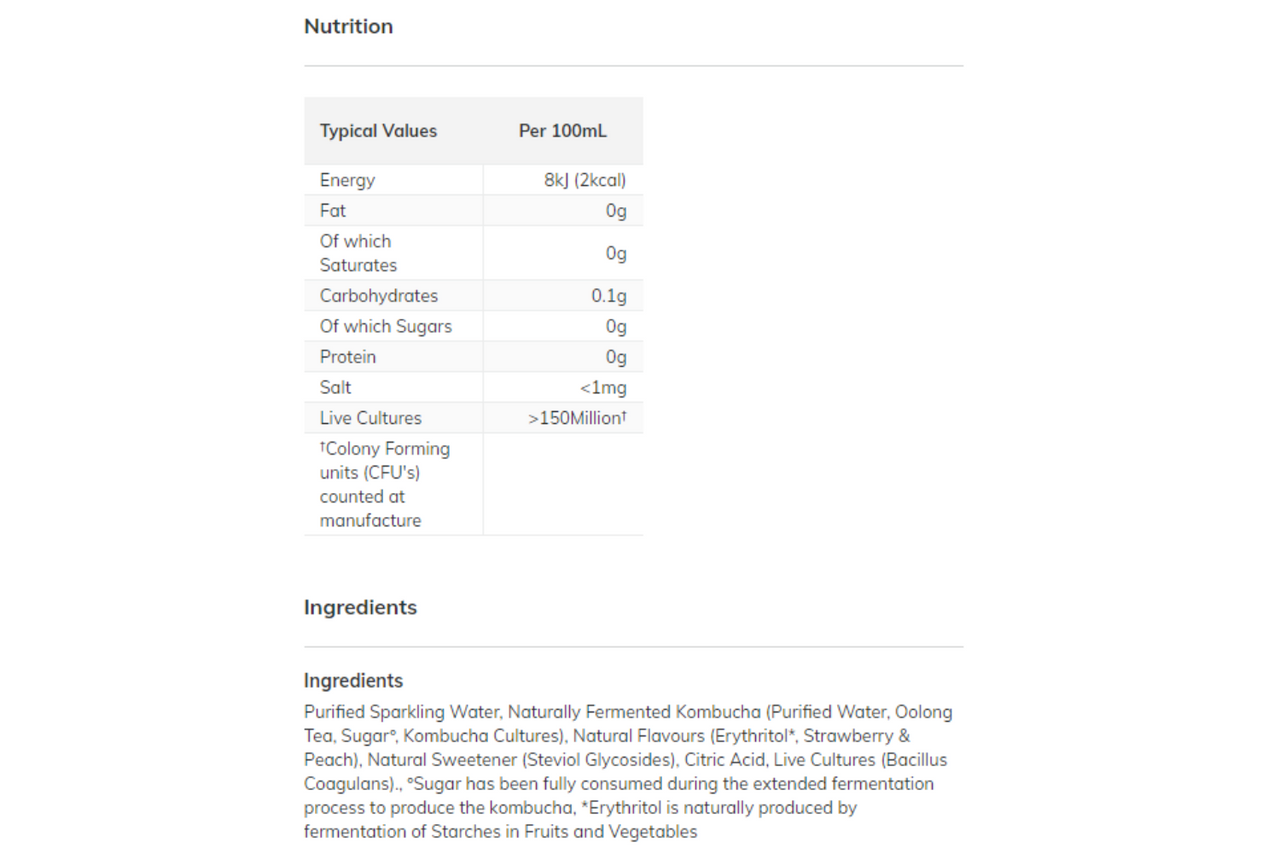The height and width of the screenshot is (853, 1280).
Task: Click the Ingredients section heading
Action: 360,607
